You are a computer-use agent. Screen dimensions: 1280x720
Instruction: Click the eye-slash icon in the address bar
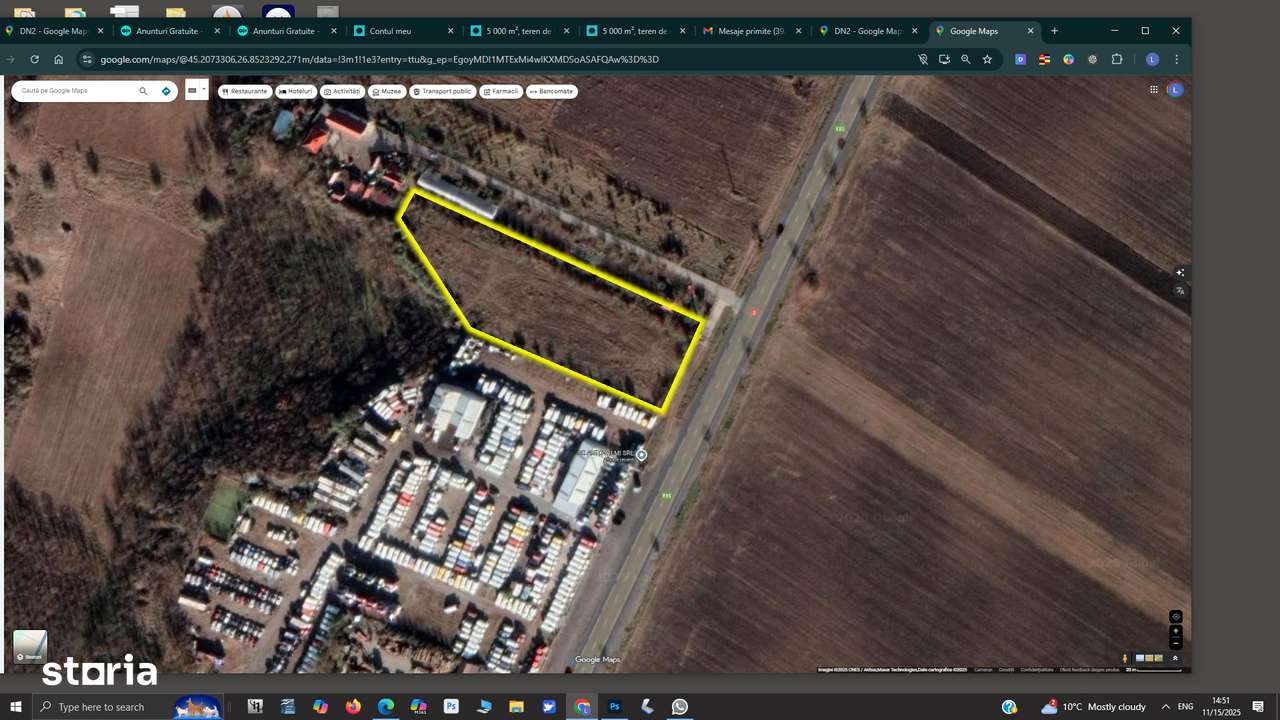point(923,59)
